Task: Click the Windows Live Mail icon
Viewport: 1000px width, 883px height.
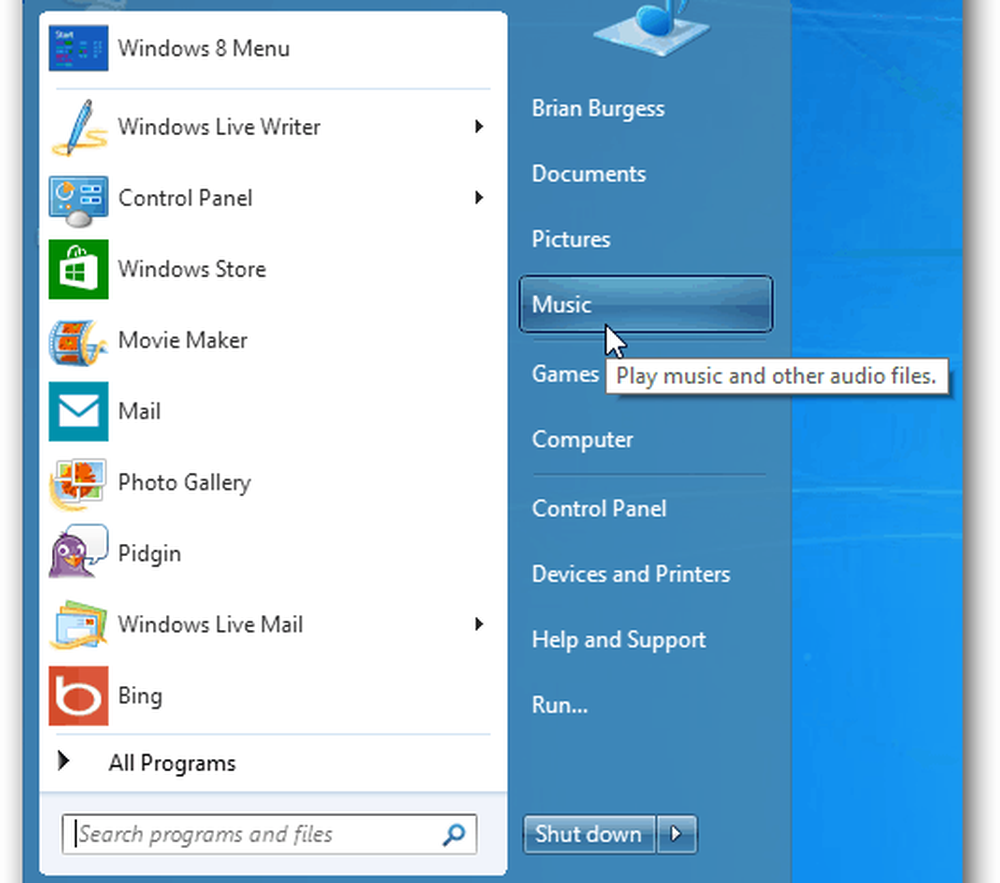Action: point(78,625)
